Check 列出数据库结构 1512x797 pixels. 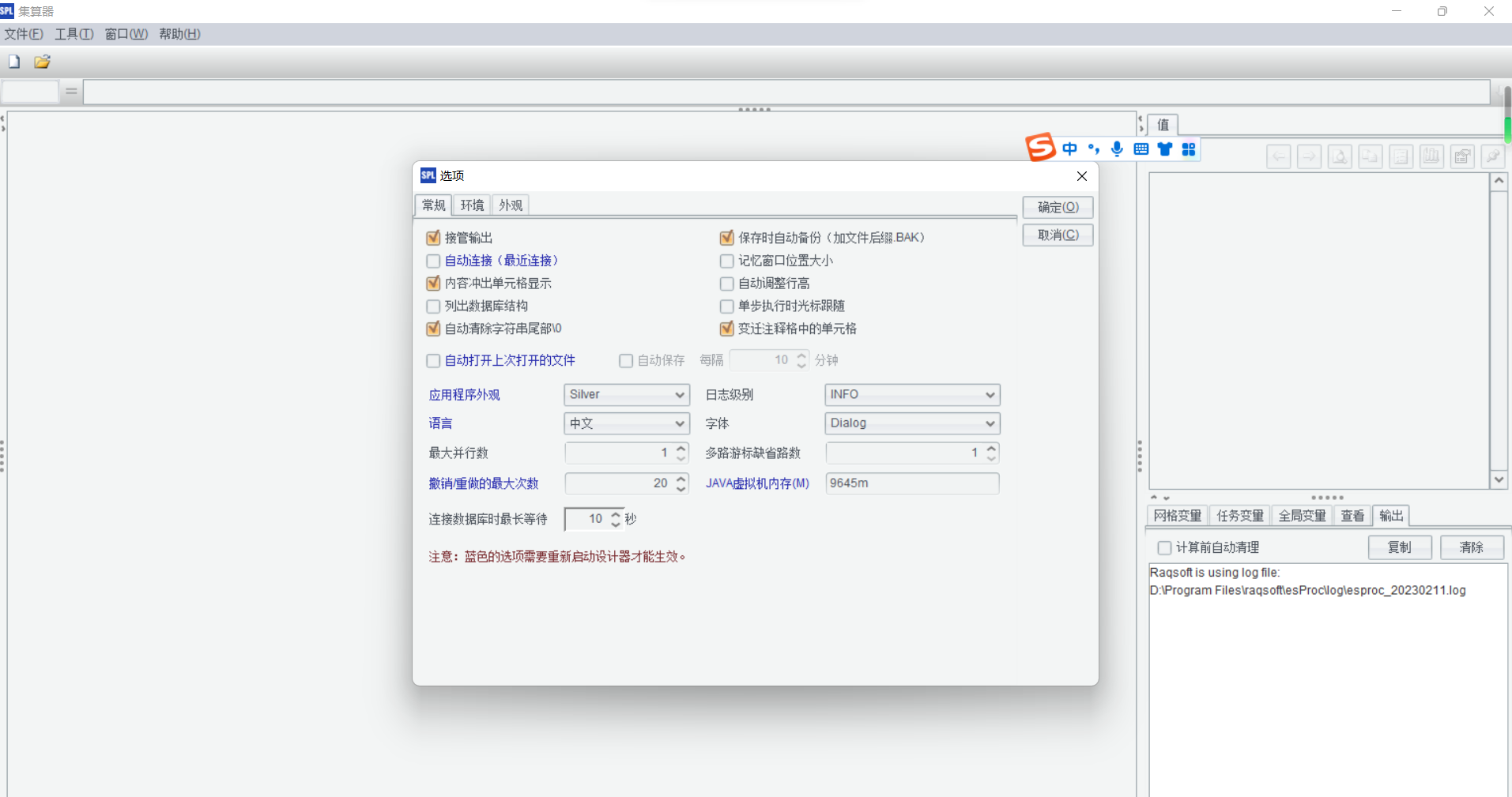click(433, 306)
